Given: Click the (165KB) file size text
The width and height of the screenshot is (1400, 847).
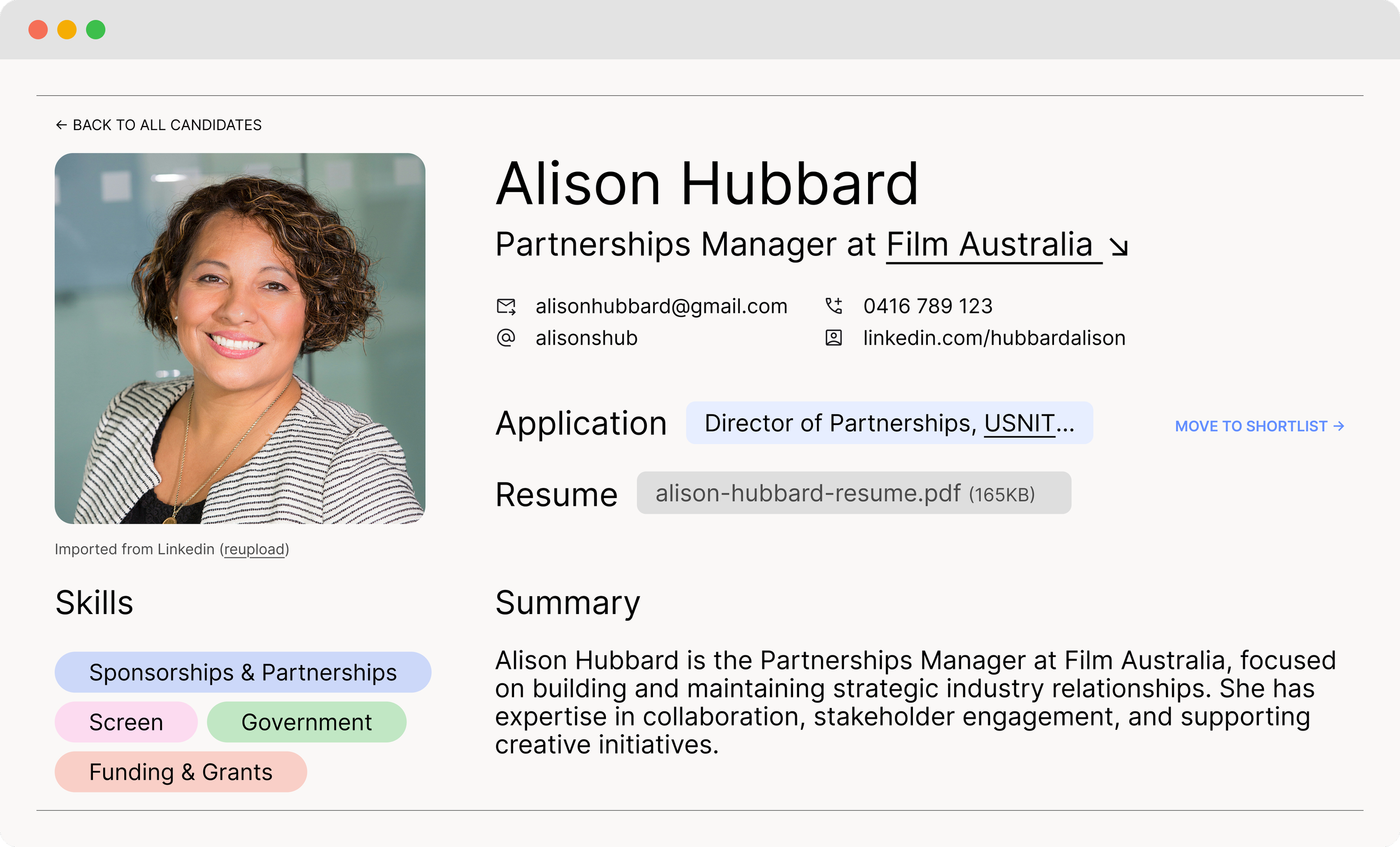Looking at the screenshot, I should [1002, 494].
